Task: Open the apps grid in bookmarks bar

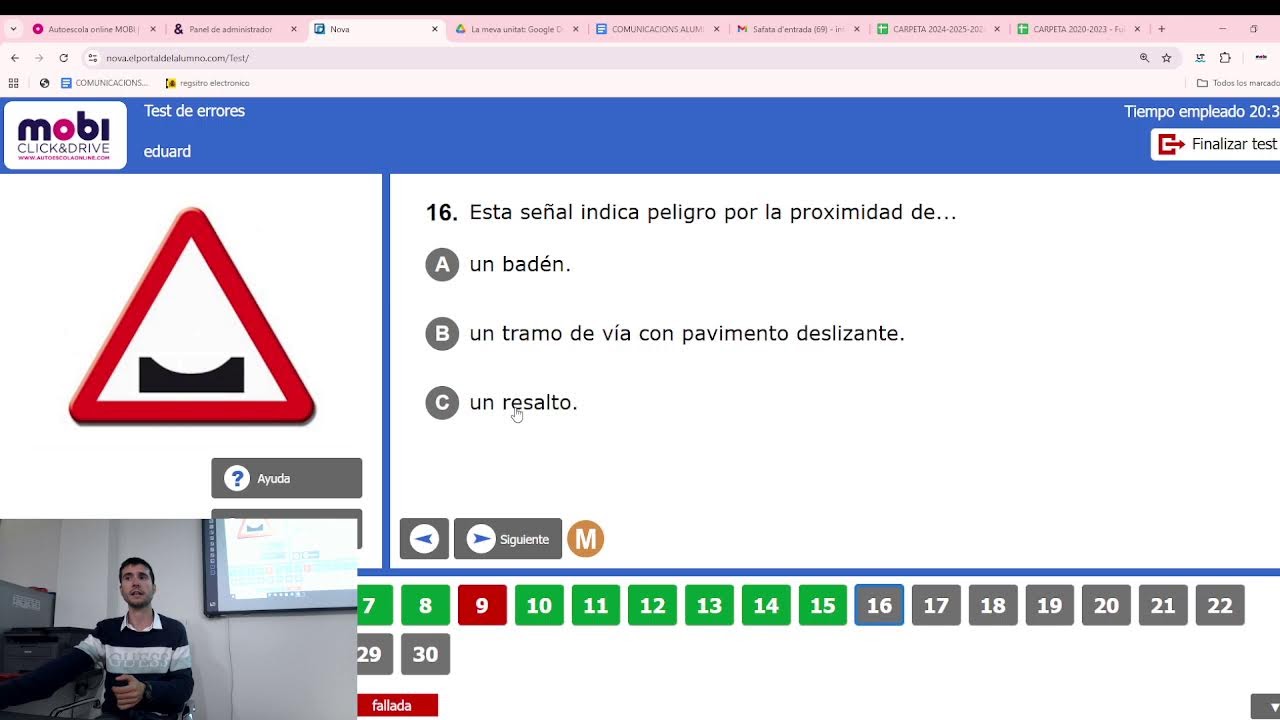Action: [x=14, y=83]
